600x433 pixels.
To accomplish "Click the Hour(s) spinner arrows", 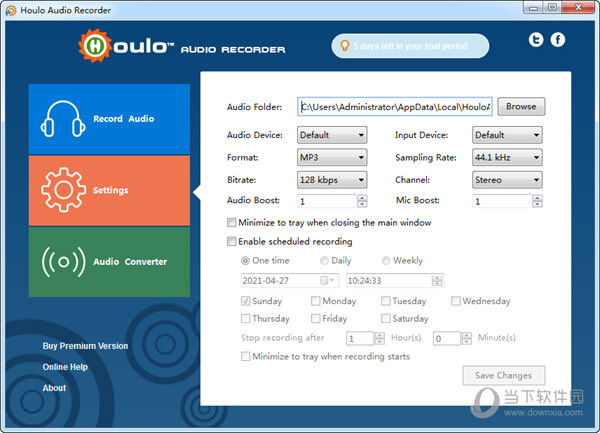I will point(380,338).
